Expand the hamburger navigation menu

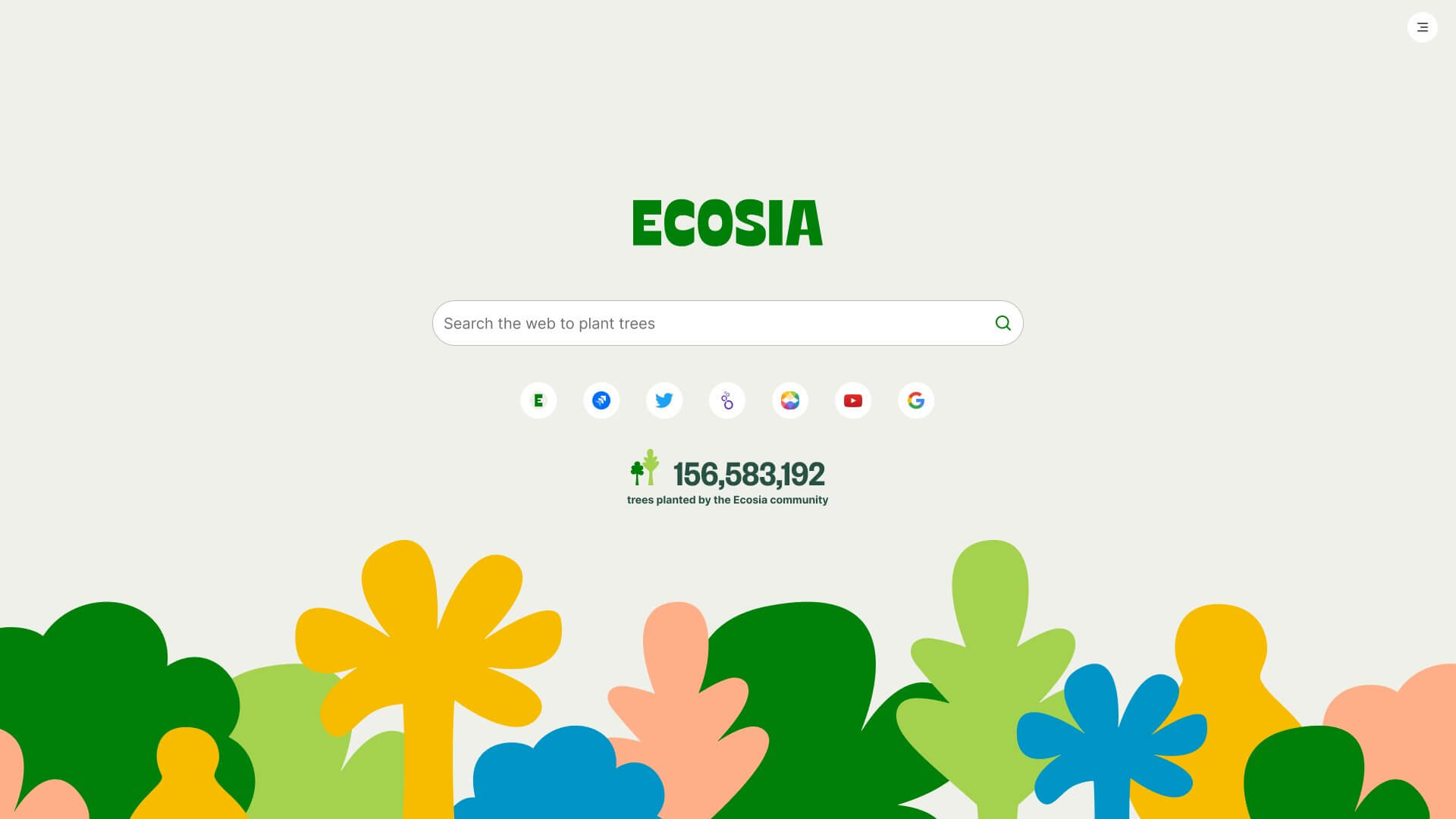coord(1422,27)
